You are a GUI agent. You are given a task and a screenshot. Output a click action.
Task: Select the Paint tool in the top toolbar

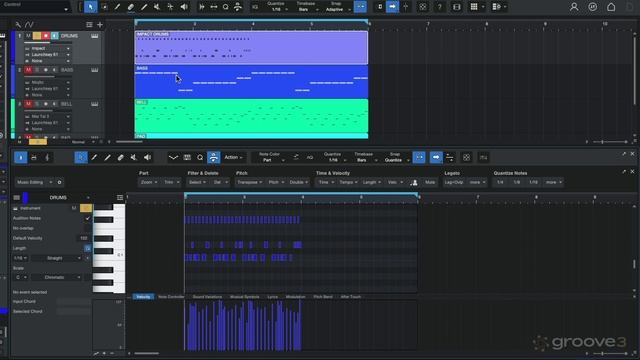point(144,7)
